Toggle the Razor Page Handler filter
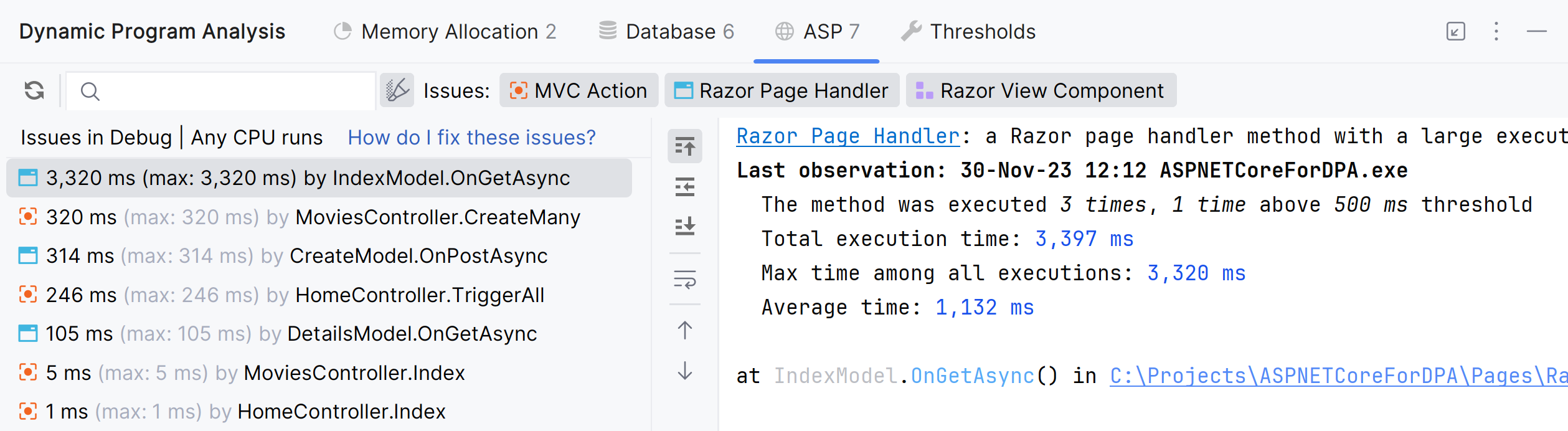 tap(782, 91)
